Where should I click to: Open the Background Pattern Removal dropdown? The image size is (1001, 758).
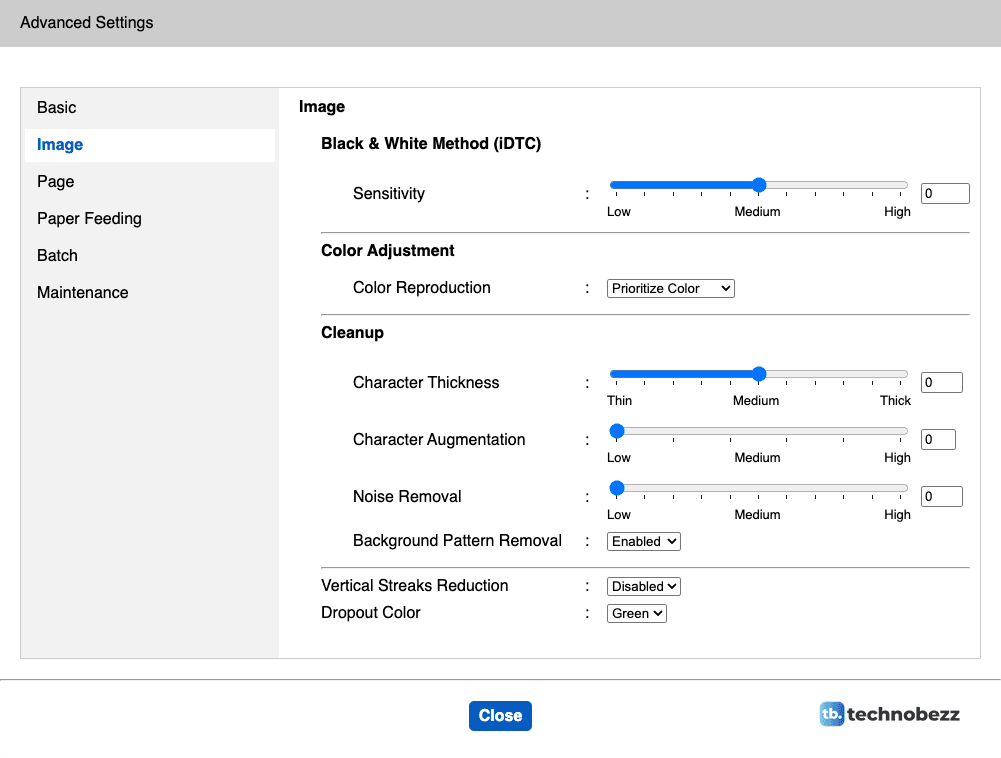(x=644, y=542)
